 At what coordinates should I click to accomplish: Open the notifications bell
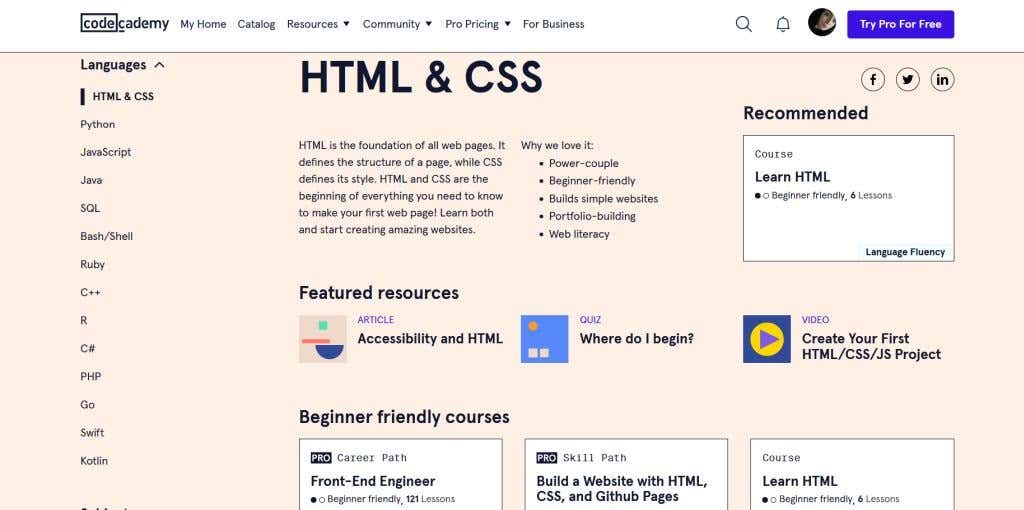[783, 24]
